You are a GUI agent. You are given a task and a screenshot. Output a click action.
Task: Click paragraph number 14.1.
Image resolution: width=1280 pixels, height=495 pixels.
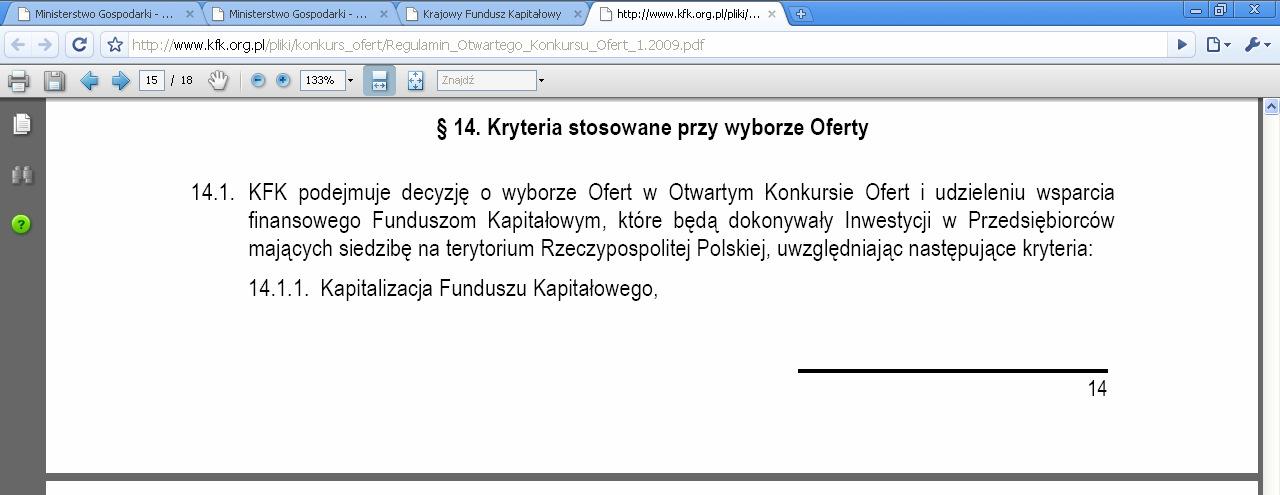(212, 193)
